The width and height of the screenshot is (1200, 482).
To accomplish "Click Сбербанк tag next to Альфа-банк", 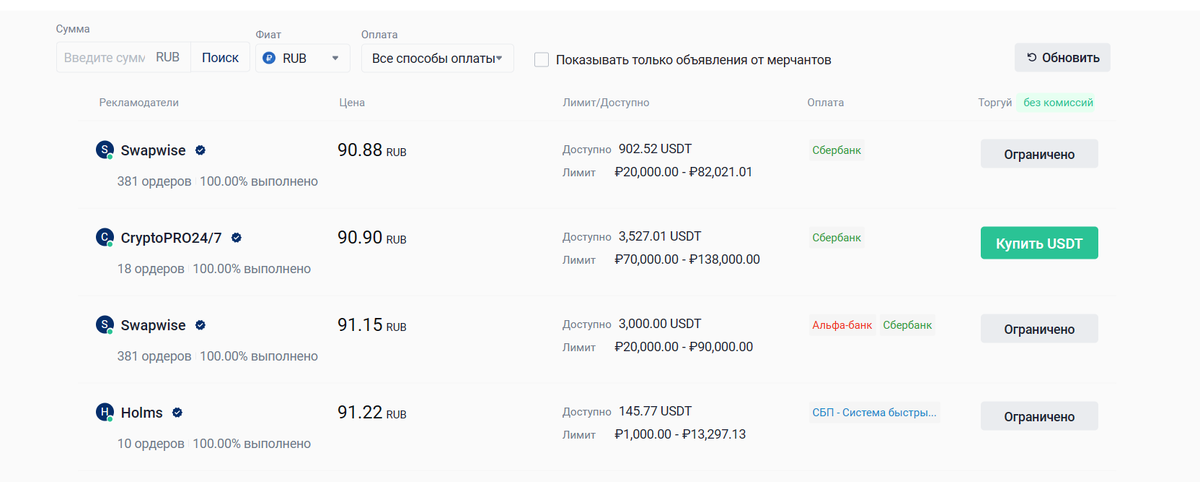I will point(907,325).
